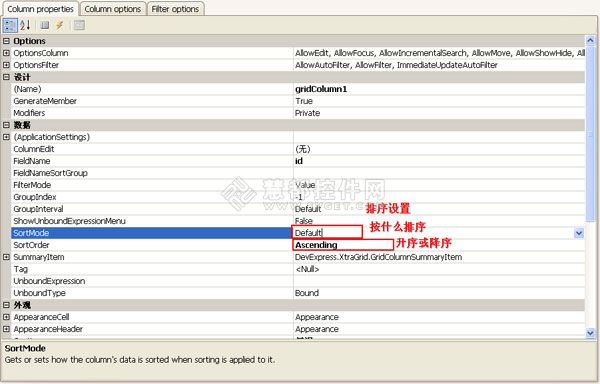Screen dimensions: 600x384
Task: Collapse the Options category
Action: coord(6,41)
